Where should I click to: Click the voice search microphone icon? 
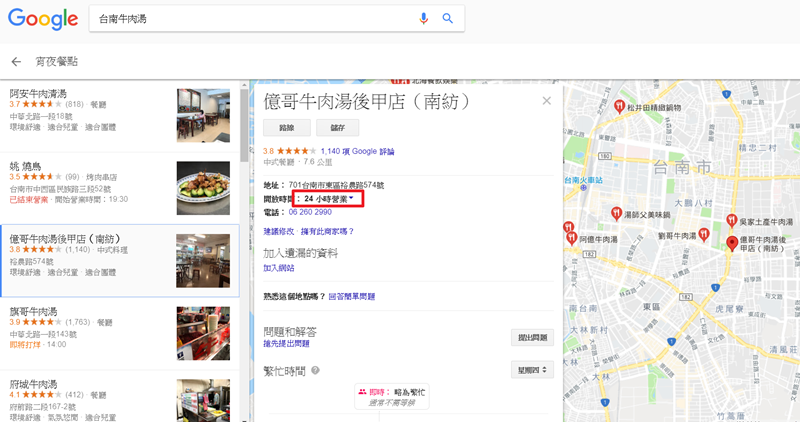[x=424, y=19]
